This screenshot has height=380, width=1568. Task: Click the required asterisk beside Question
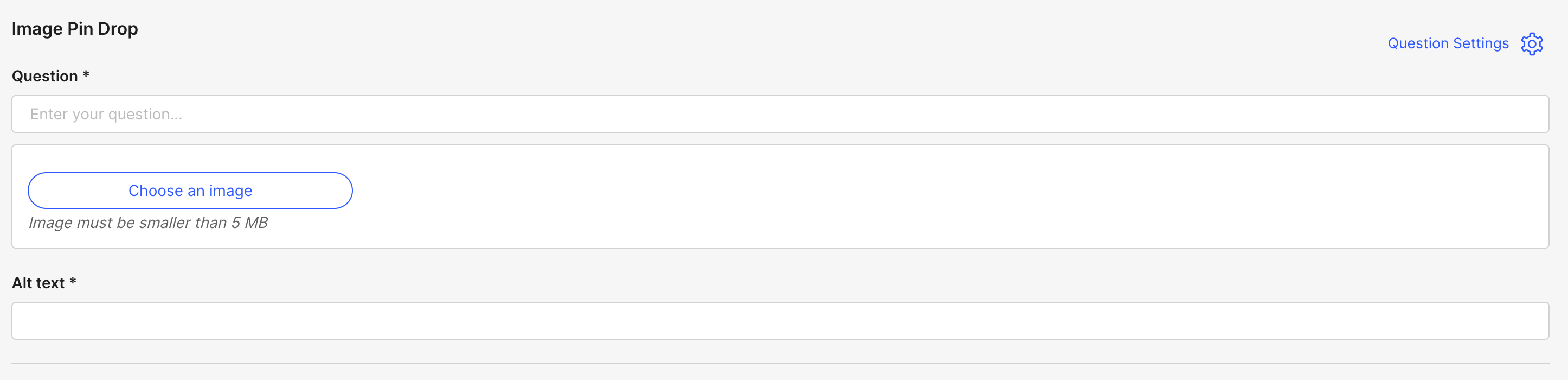coord(85,74)
